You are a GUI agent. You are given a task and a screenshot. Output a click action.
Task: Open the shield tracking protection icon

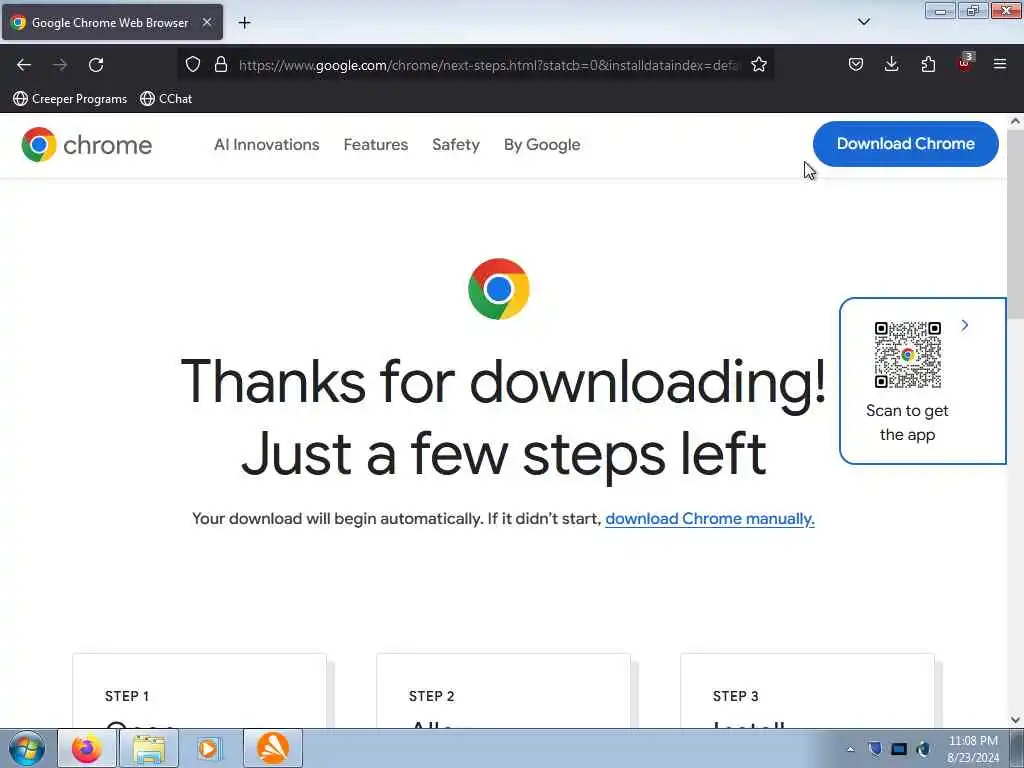(x=193, y=64)
